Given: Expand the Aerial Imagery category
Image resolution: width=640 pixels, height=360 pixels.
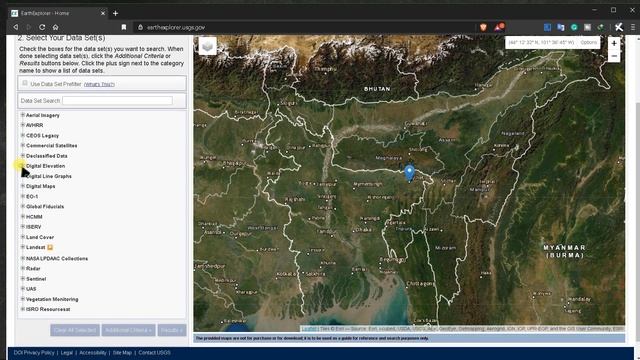Looking at the screenshot, I should [x=23, y=115].
